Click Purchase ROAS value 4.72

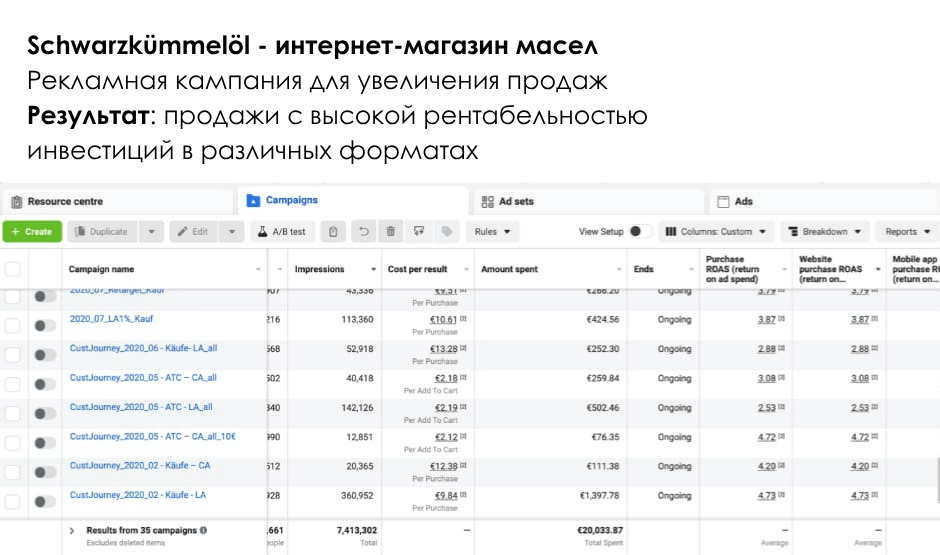click(x=766, y=437)
